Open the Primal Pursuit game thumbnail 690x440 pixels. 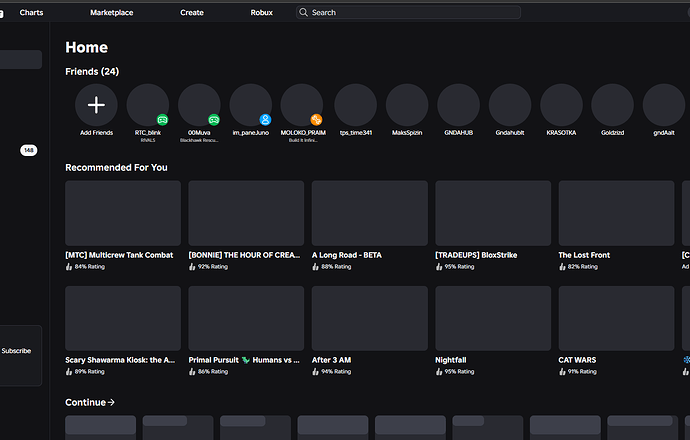[x=246, y=318]
